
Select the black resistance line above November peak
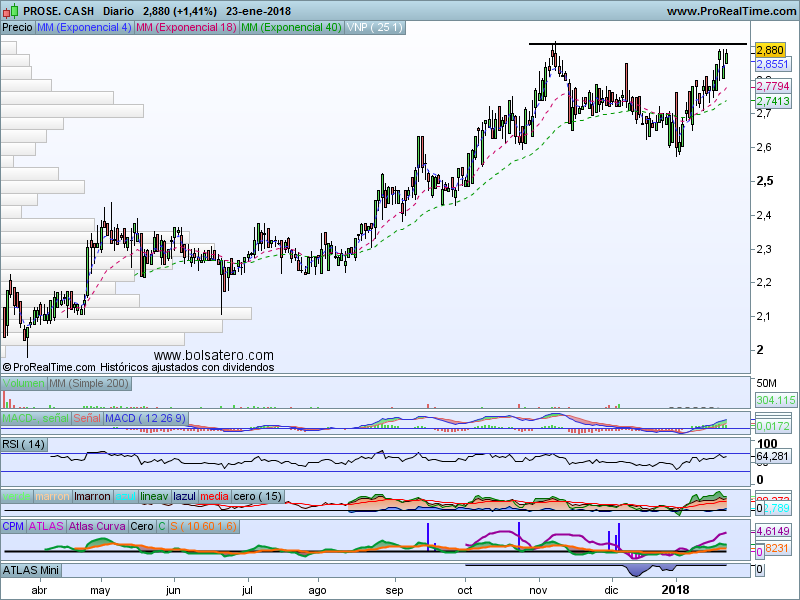(638, 44)
